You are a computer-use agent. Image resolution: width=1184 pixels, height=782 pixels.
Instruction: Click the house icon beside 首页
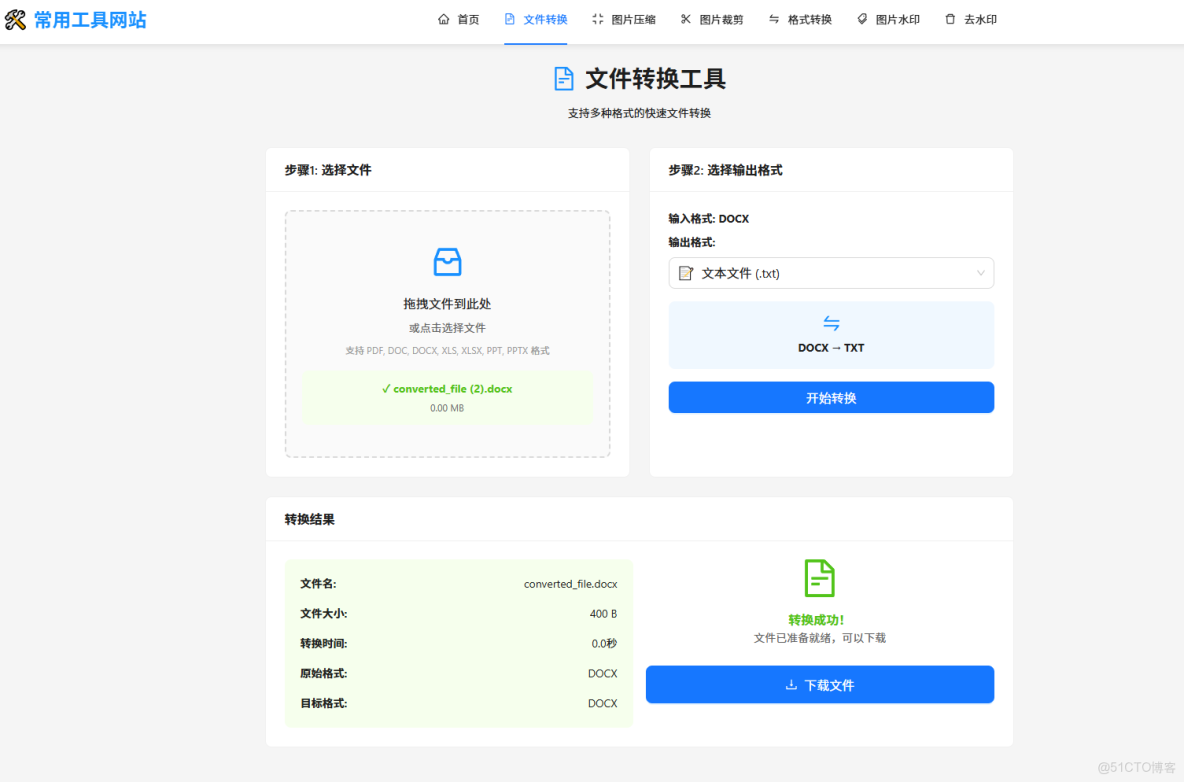point(443,18)
